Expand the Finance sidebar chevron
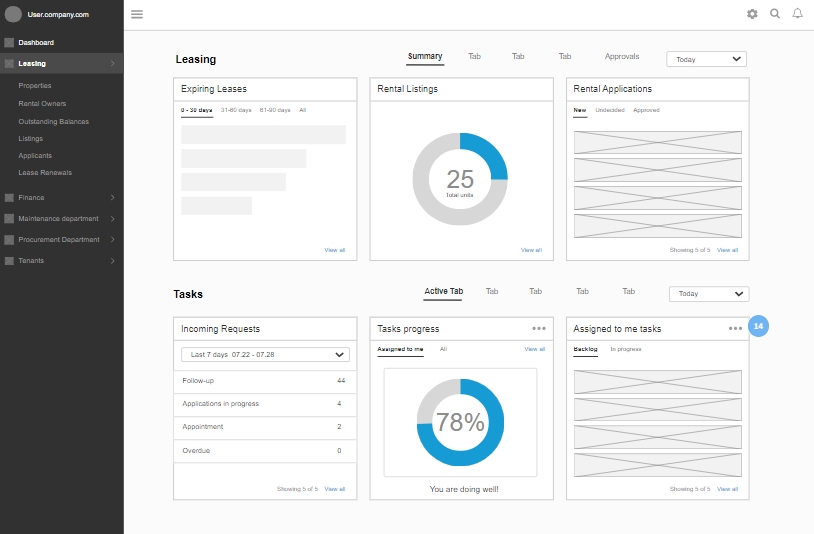This screenshot has height=534, width=814. point(113,198)
